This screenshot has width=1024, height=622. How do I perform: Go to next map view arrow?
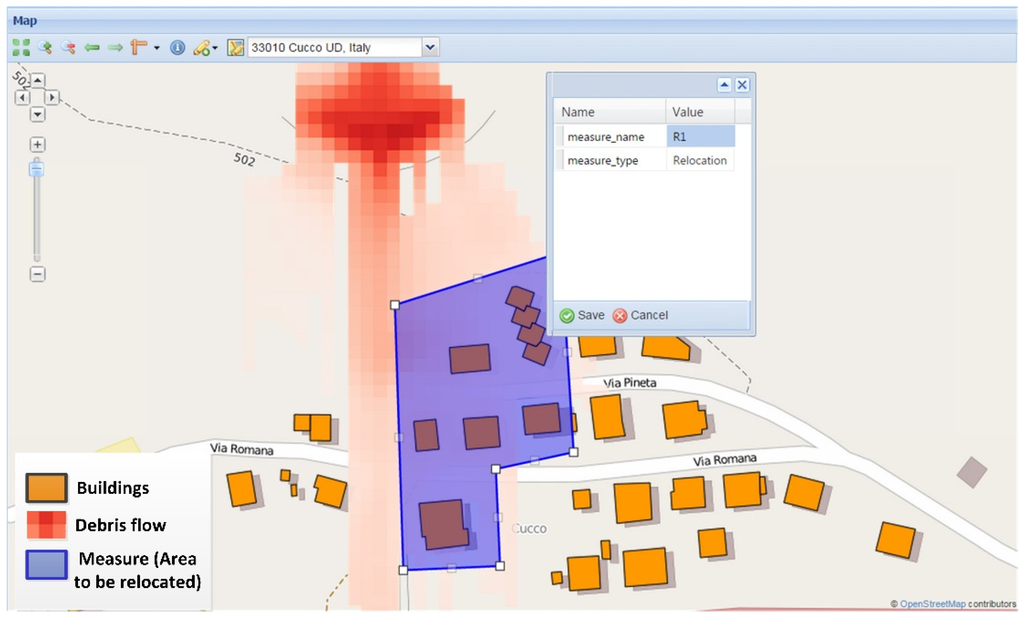click(x=115, y=47)
